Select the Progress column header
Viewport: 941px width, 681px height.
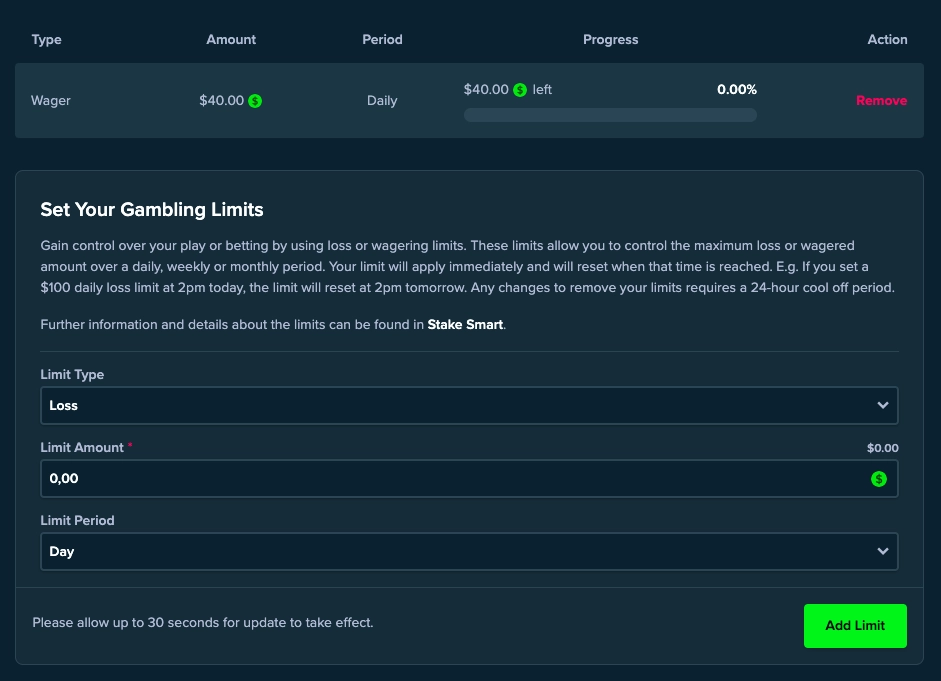pos(610,40)
